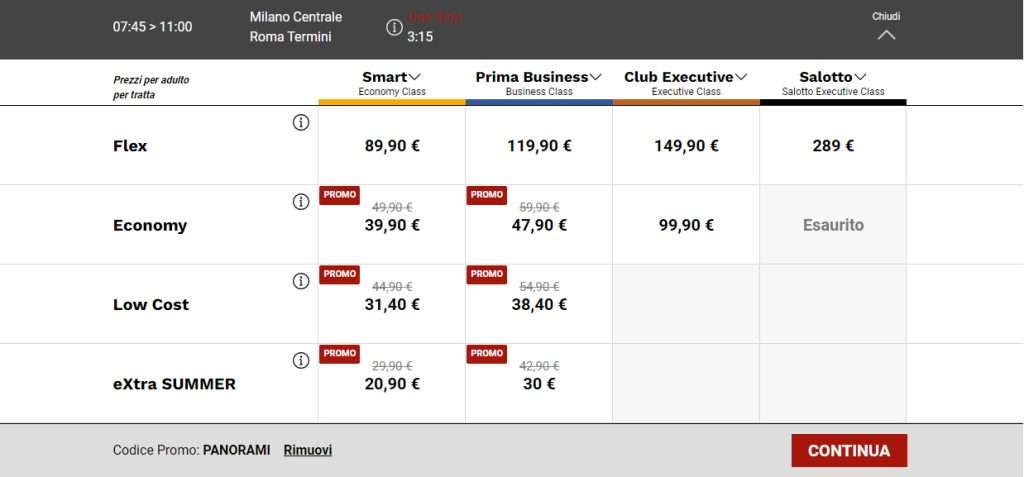Choose Club Executive Economy 99,90 € price
1024x477 pixels.
click(686, 225)
